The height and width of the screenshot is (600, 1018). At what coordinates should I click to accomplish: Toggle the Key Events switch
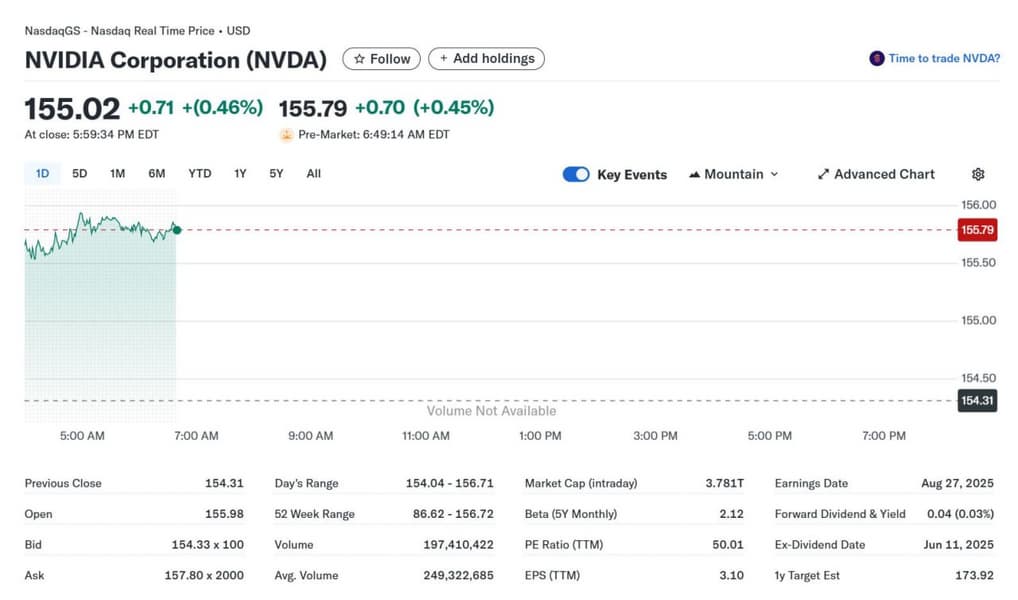pos(576,174)
